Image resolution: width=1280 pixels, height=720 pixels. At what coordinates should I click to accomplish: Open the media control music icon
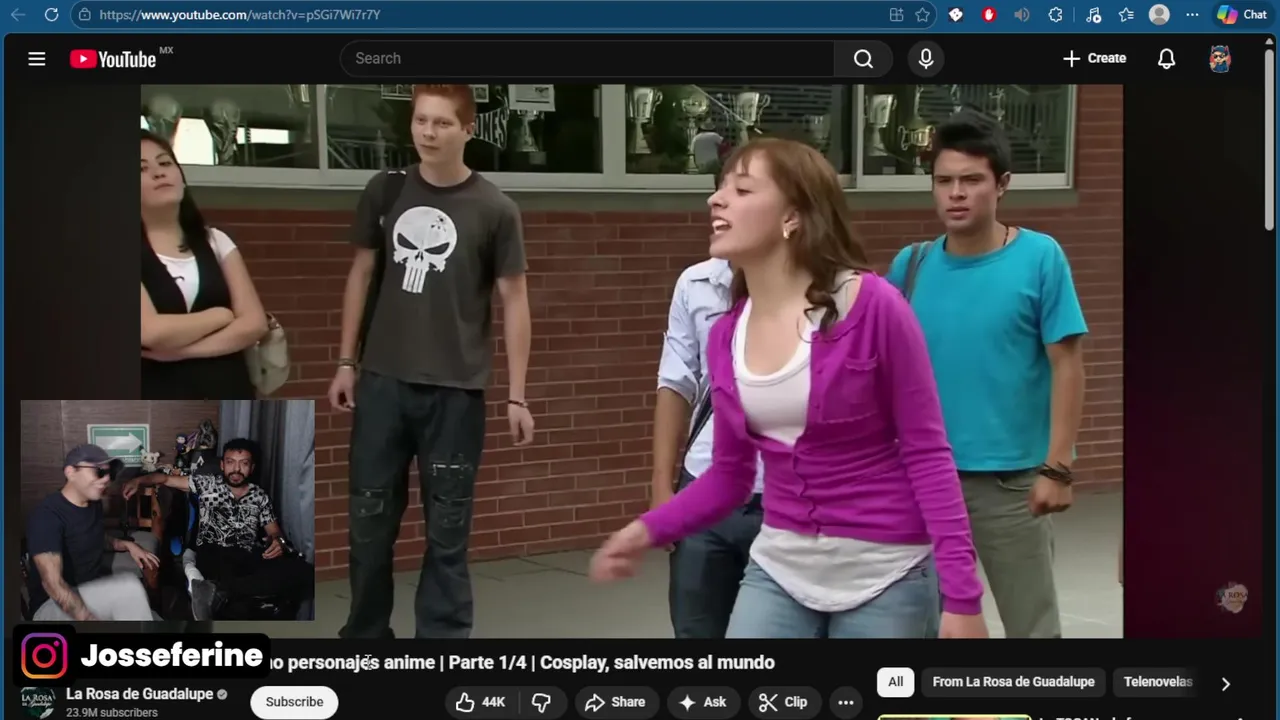pyautogui.click(x=1093, y=15)
